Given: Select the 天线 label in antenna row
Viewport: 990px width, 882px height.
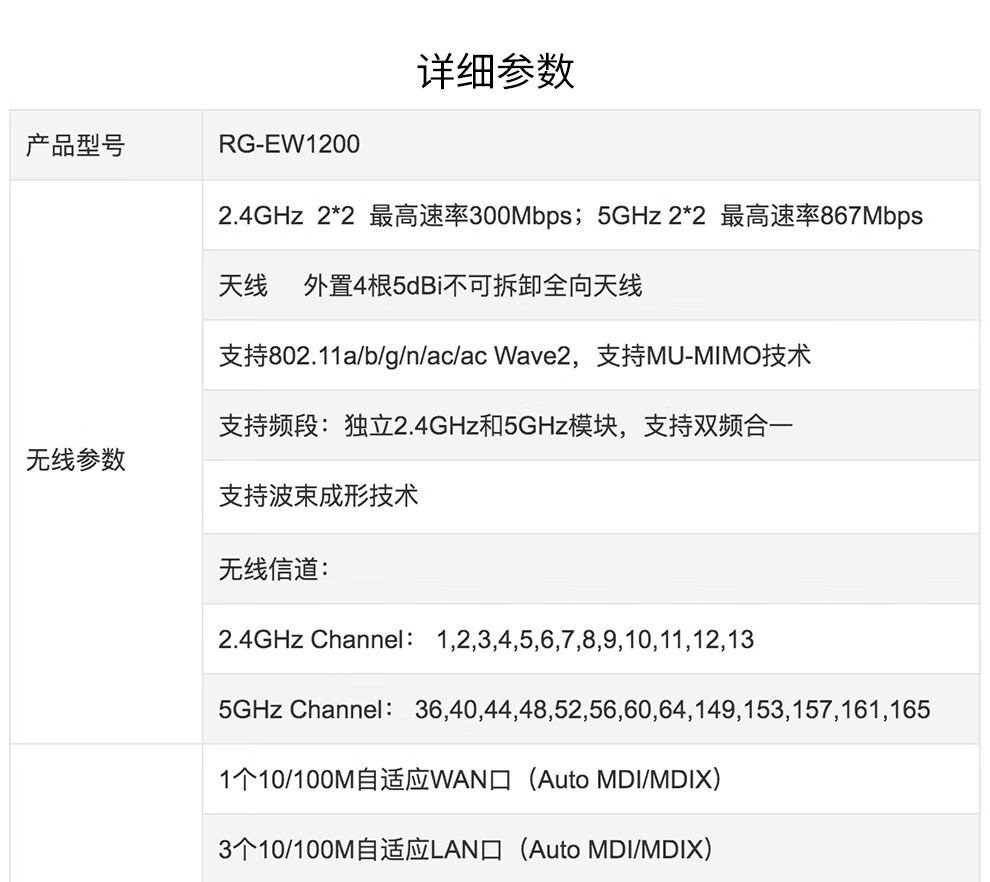Looking at the screenshot, I should [x=243, y=286].
